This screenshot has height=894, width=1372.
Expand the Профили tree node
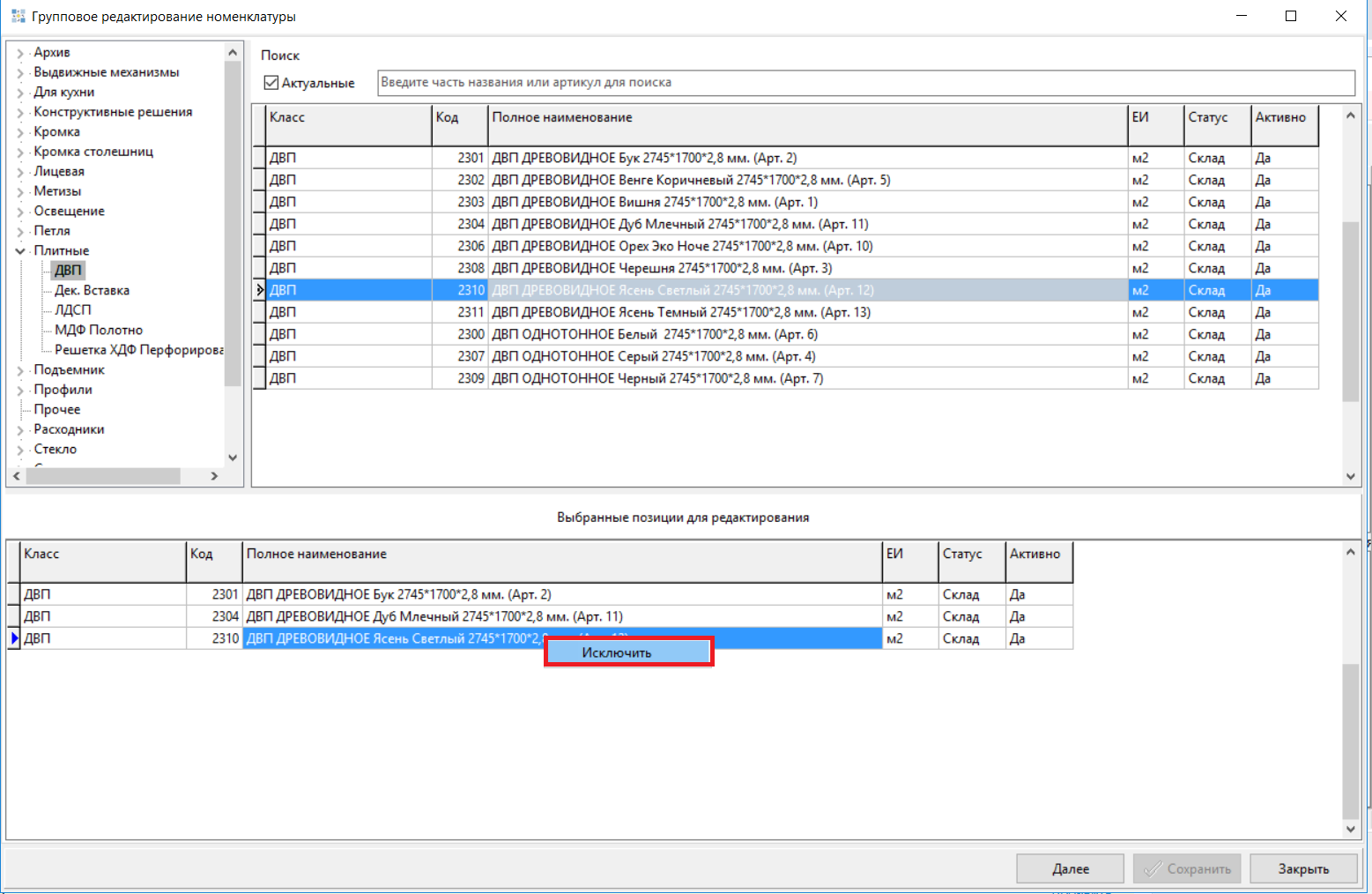[x=20, y=390]
